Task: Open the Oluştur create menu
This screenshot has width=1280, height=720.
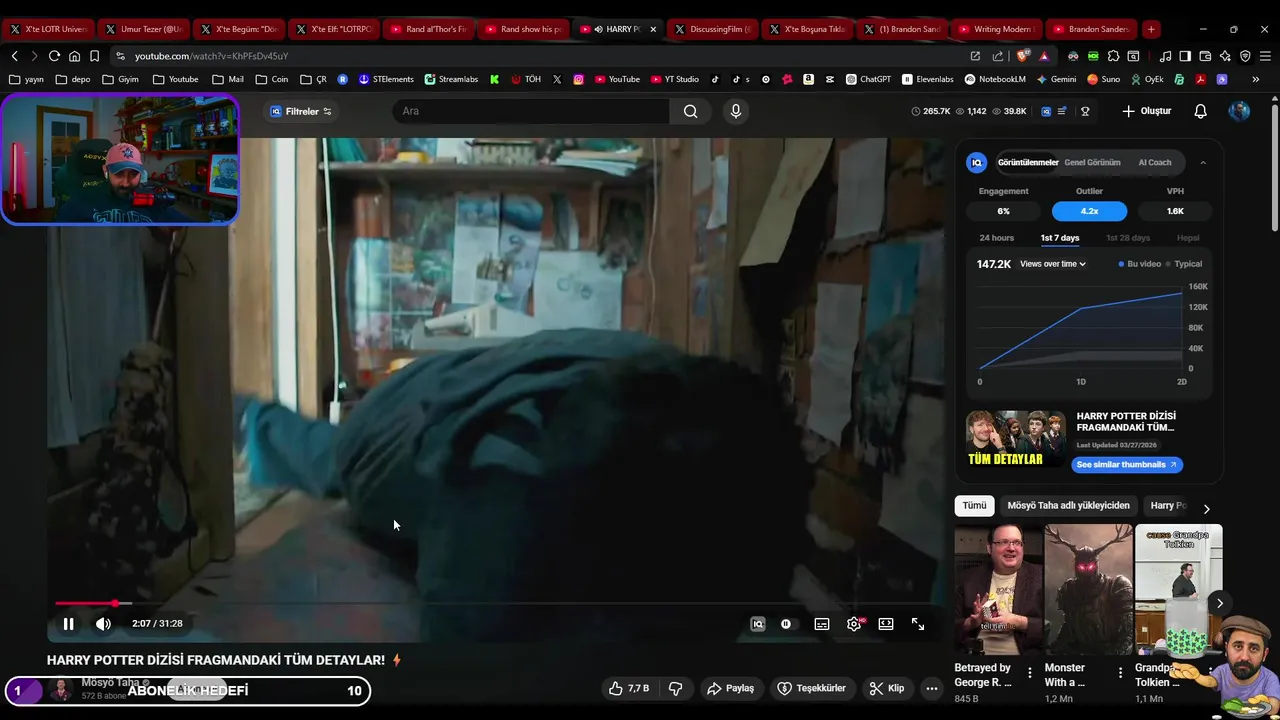Action: click(x=1147, y=111)
